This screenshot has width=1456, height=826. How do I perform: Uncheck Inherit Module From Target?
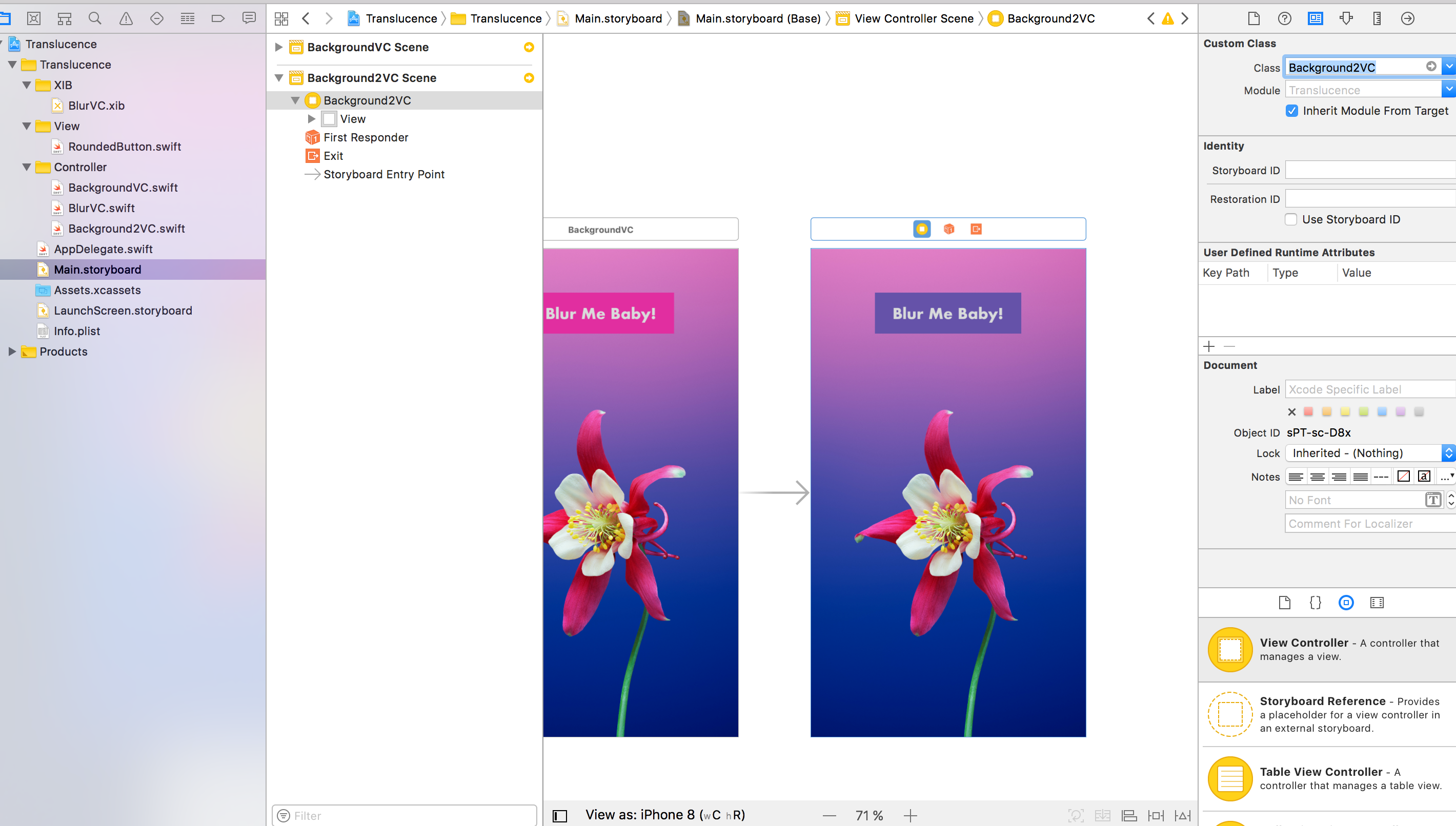(1292, 111)
